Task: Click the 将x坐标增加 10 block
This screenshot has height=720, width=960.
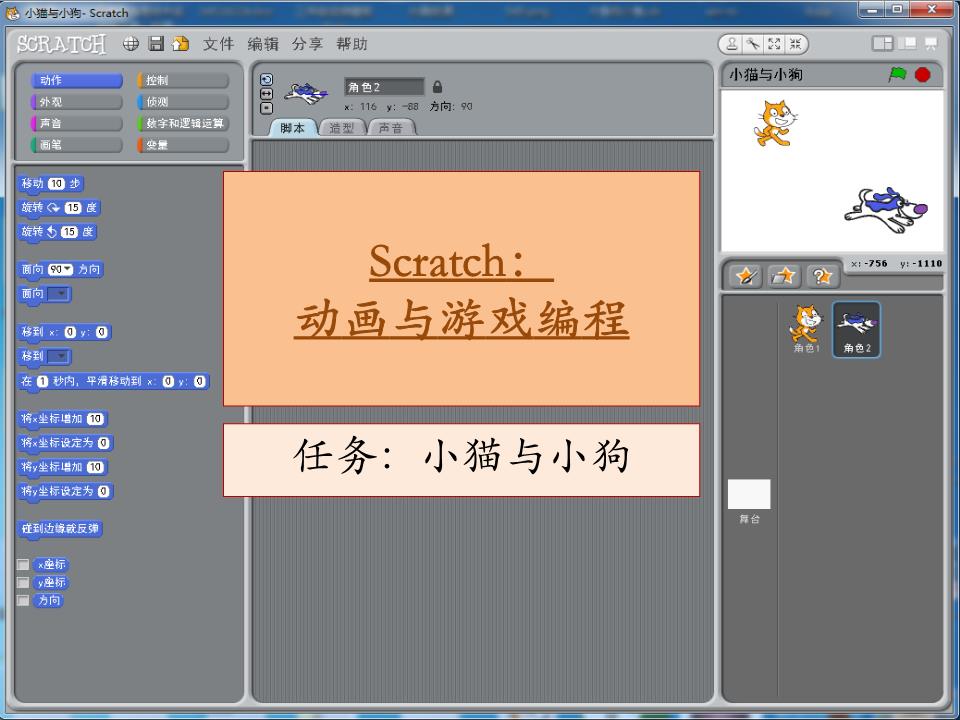Action: point(62,419)
